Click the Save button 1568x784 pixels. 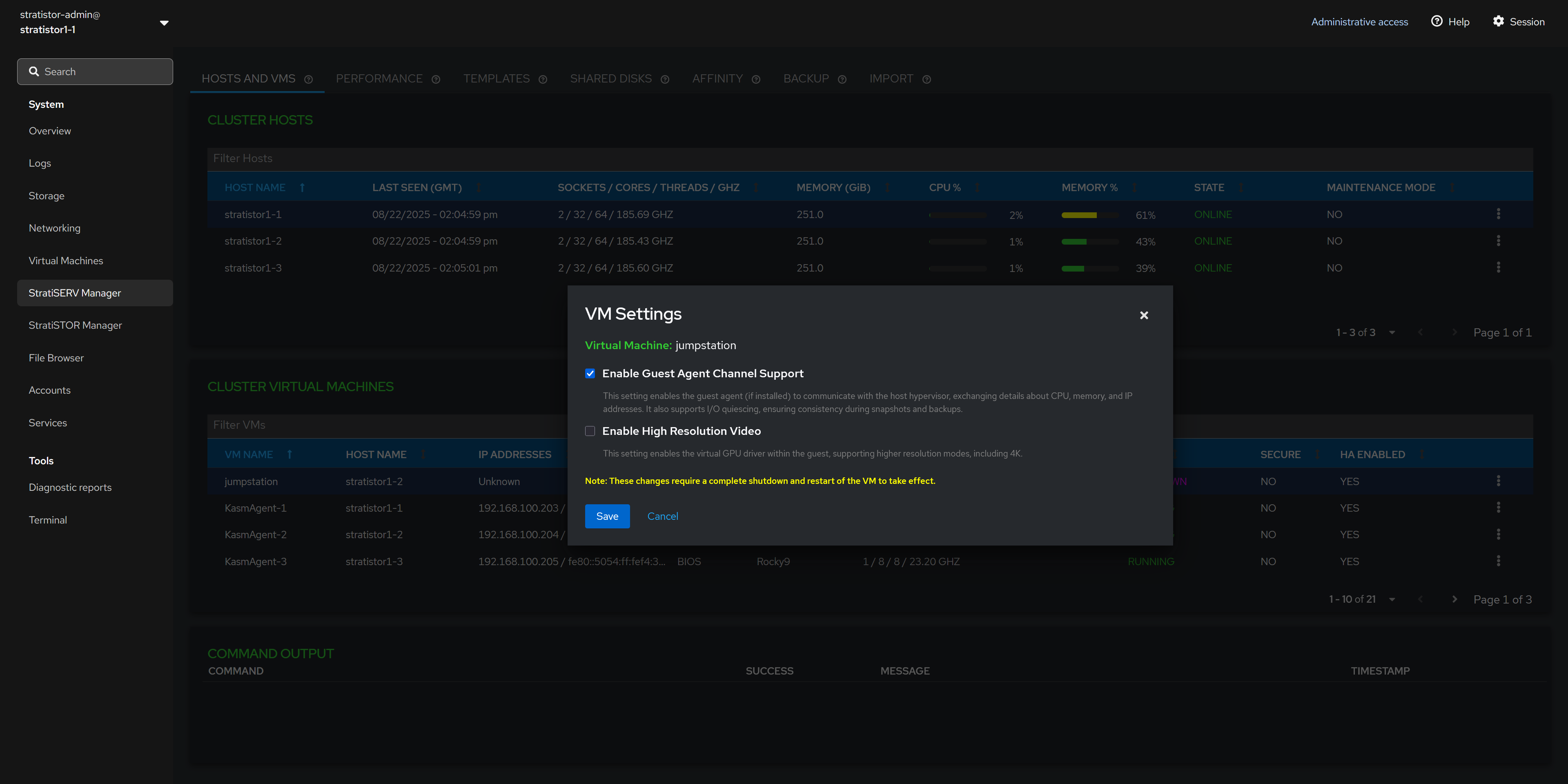point(607,516)
